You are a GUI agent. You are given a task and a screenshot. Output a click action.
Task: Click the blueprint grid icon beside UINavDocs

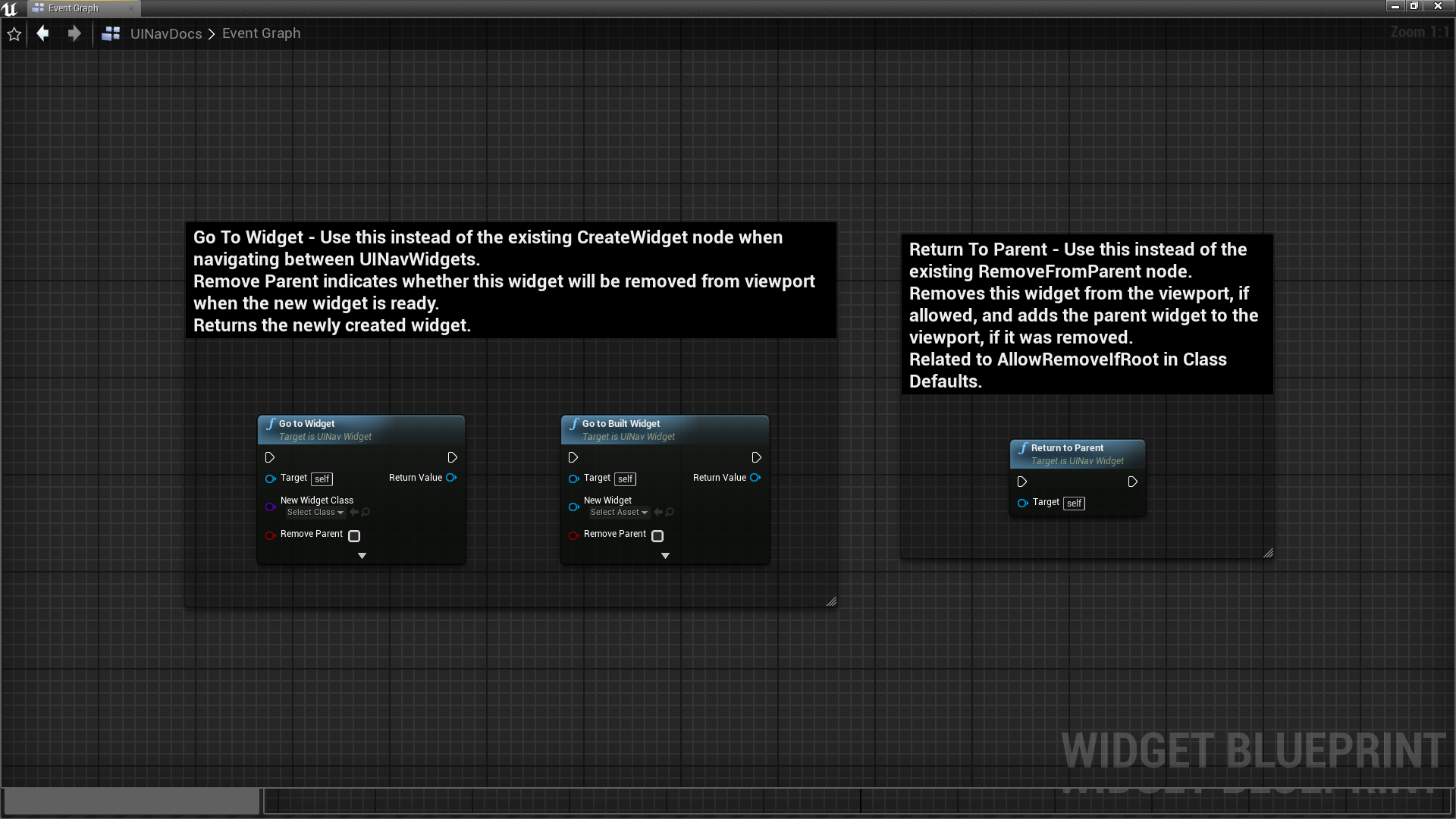[x=111, y=33]
